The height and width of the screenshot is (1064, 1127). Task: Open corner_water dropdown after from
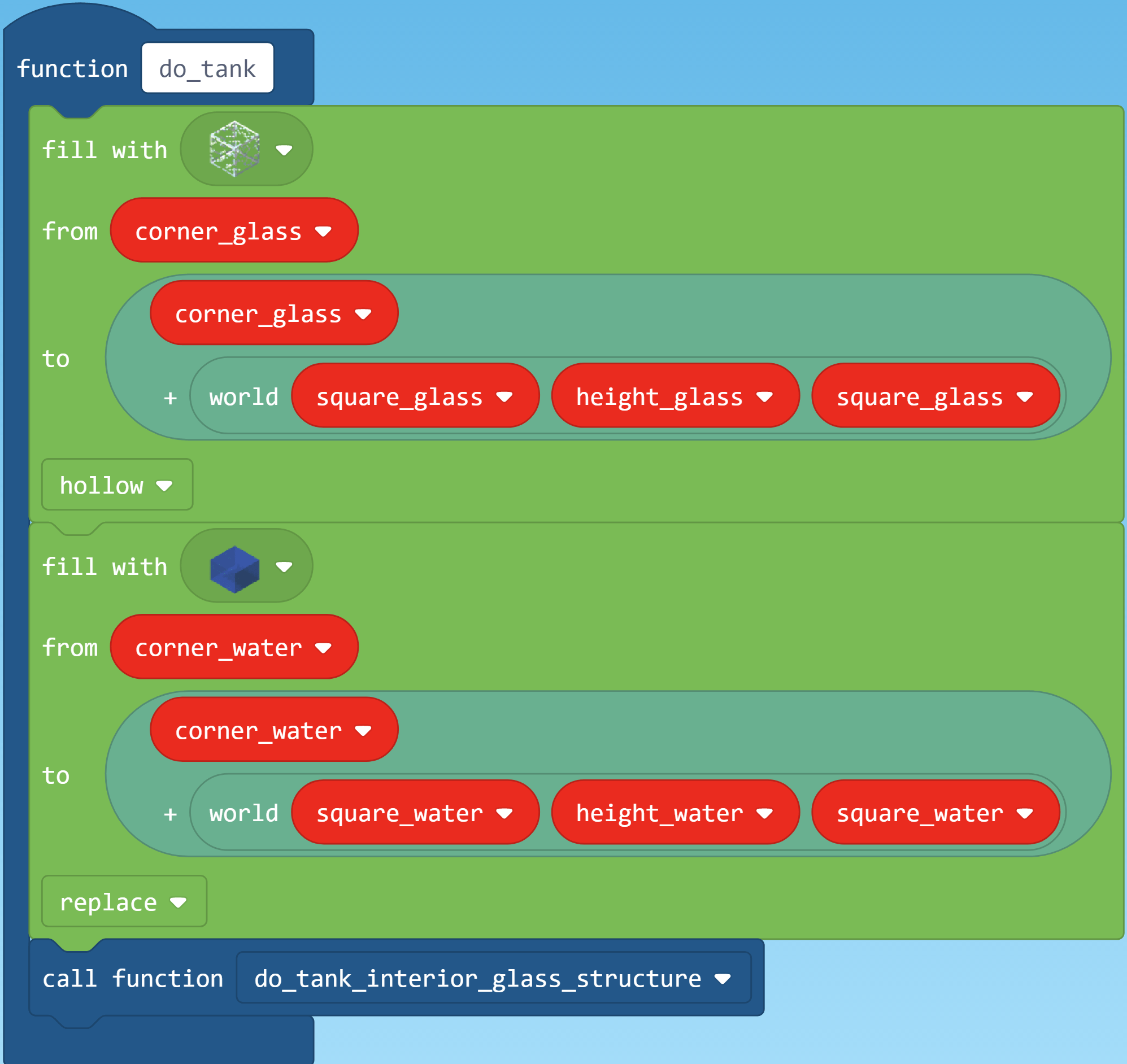coord(233,648)
